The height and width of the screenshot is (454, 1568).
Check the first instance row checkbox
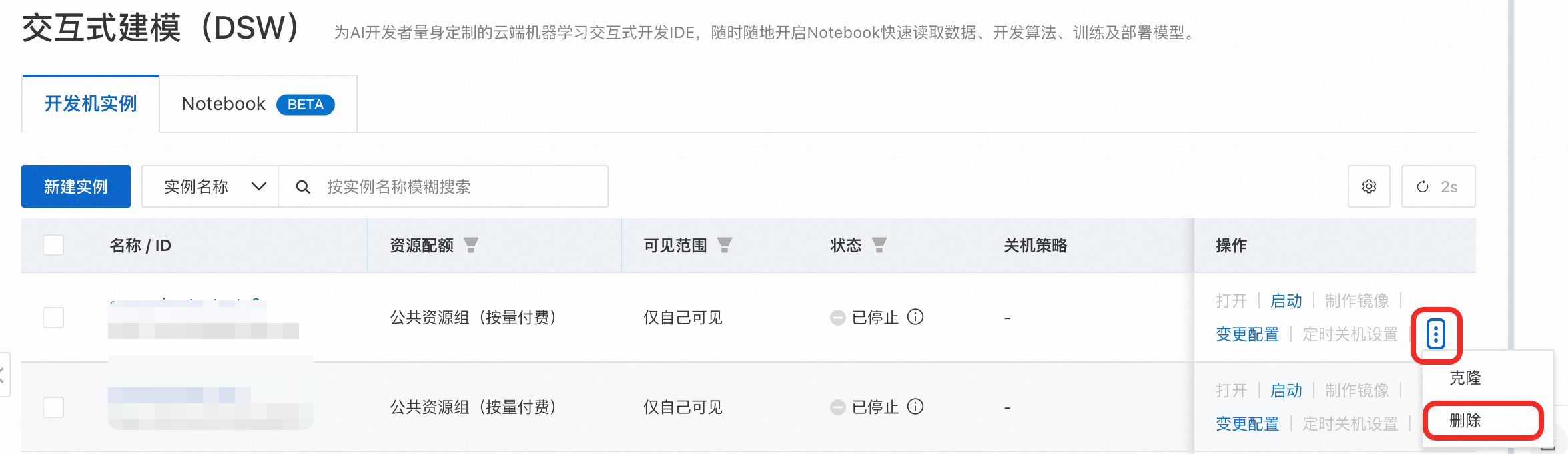53,318
